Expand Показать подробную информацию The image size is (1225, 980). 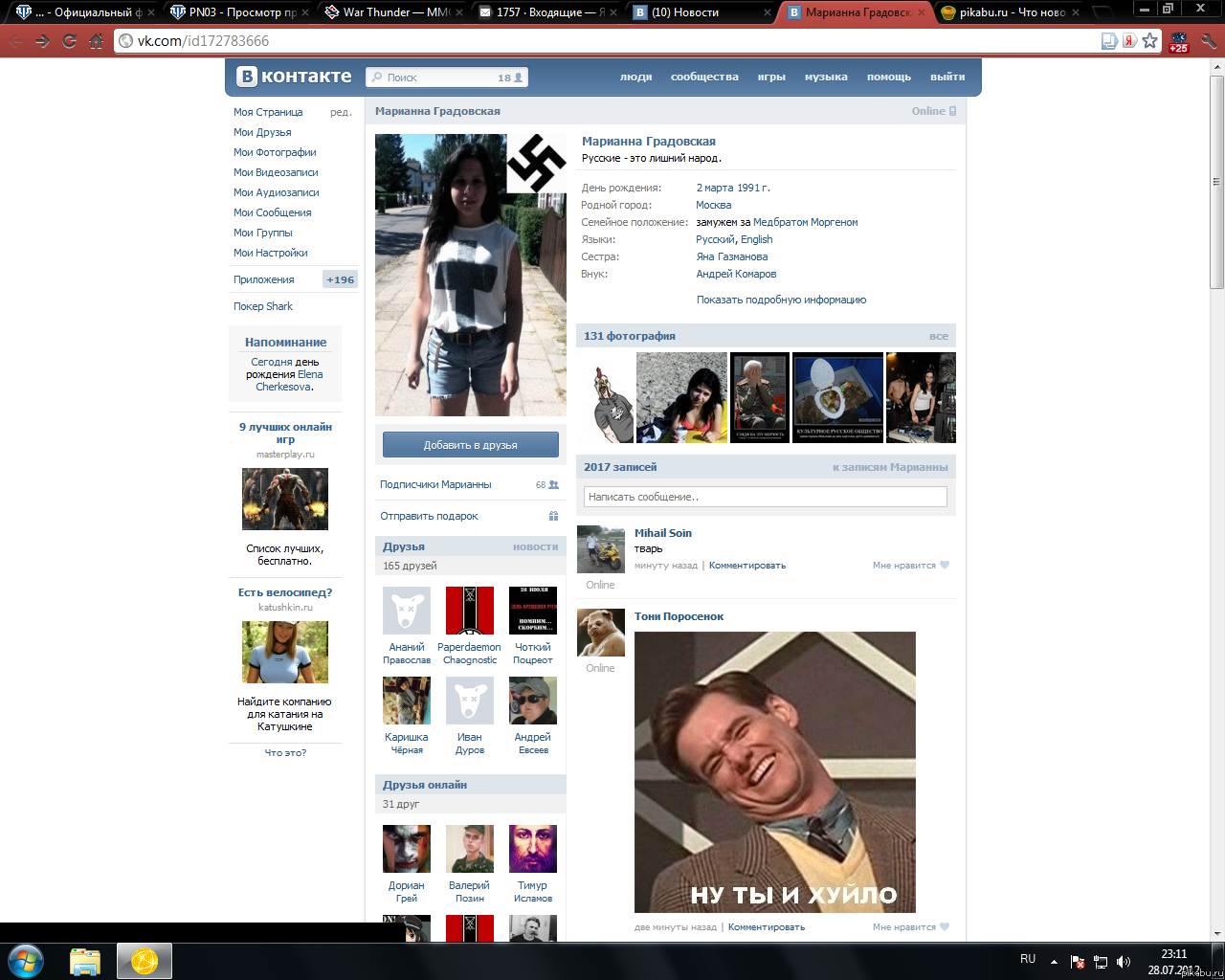click(x=781, y=300)
